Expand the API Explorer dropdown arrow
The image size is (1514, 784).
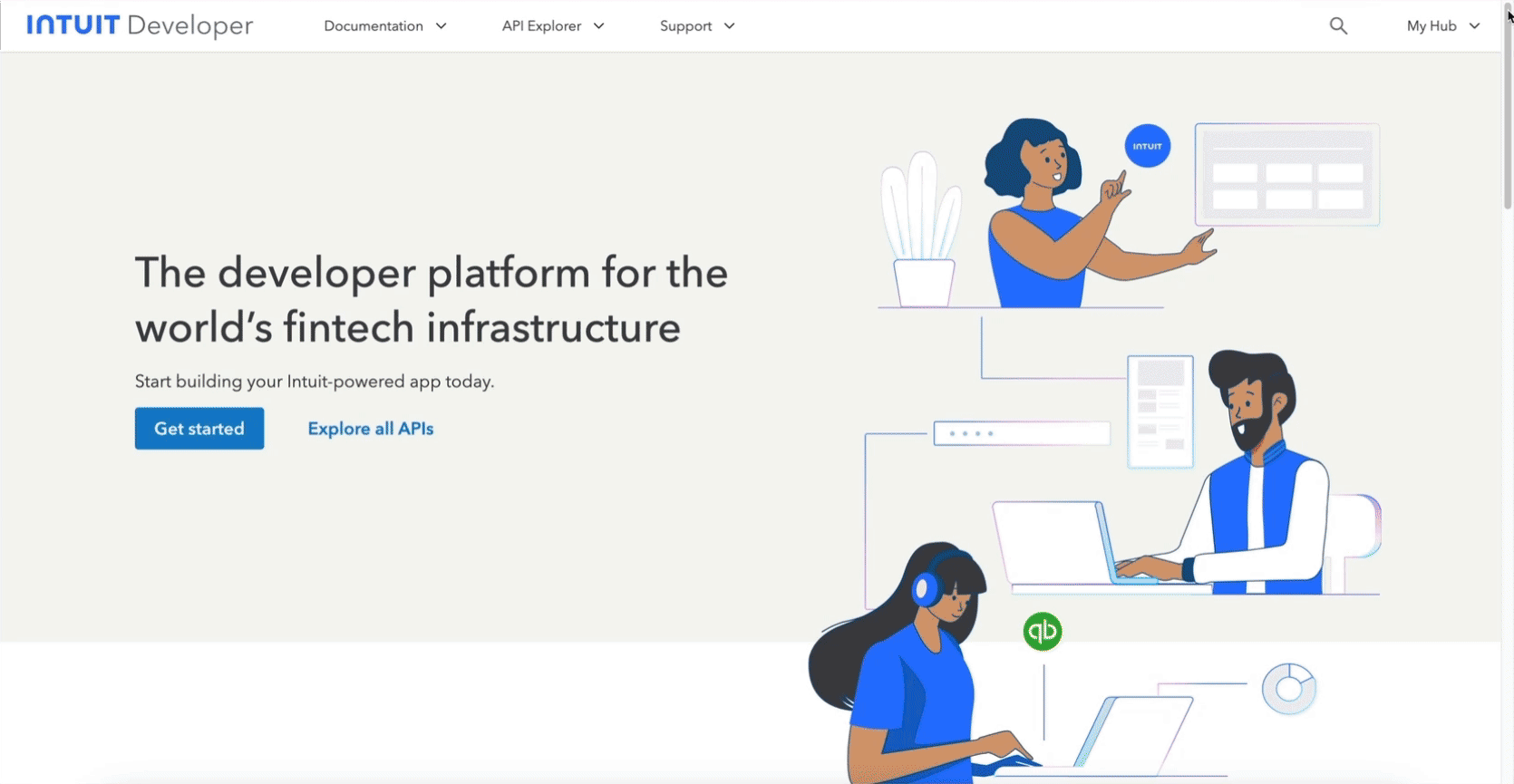pos(598,26)
